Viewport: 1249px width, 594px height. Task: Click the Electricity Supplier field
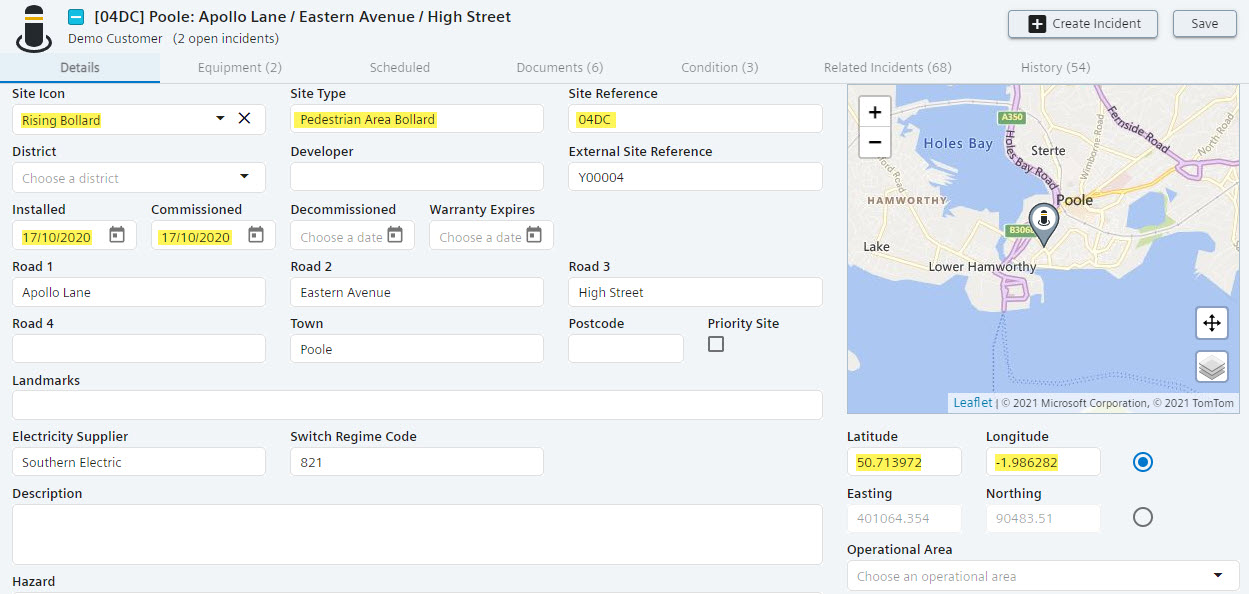tap(139, 462)
